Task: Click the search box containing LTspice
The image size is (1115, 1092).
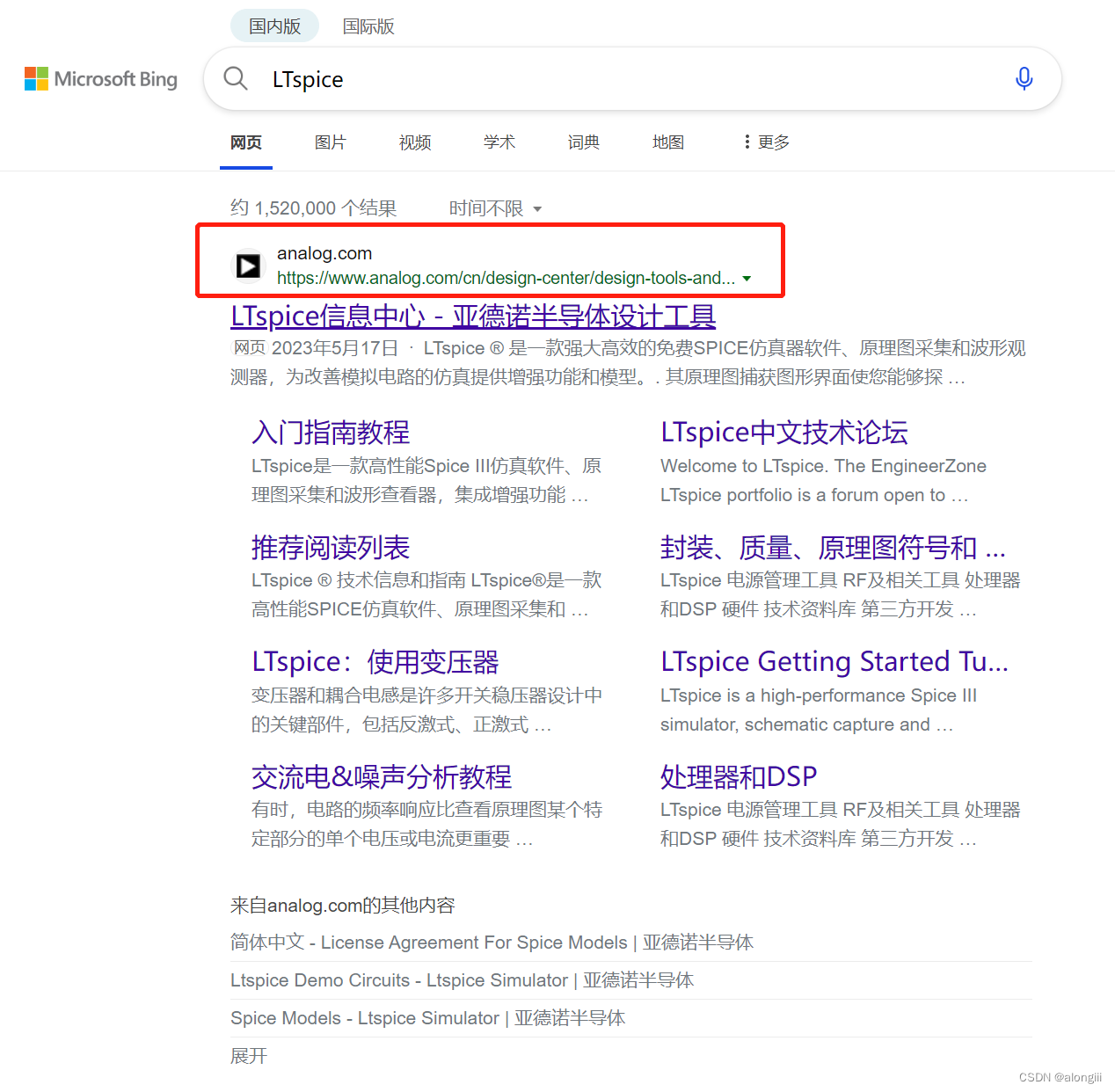Action: (632, 79)
